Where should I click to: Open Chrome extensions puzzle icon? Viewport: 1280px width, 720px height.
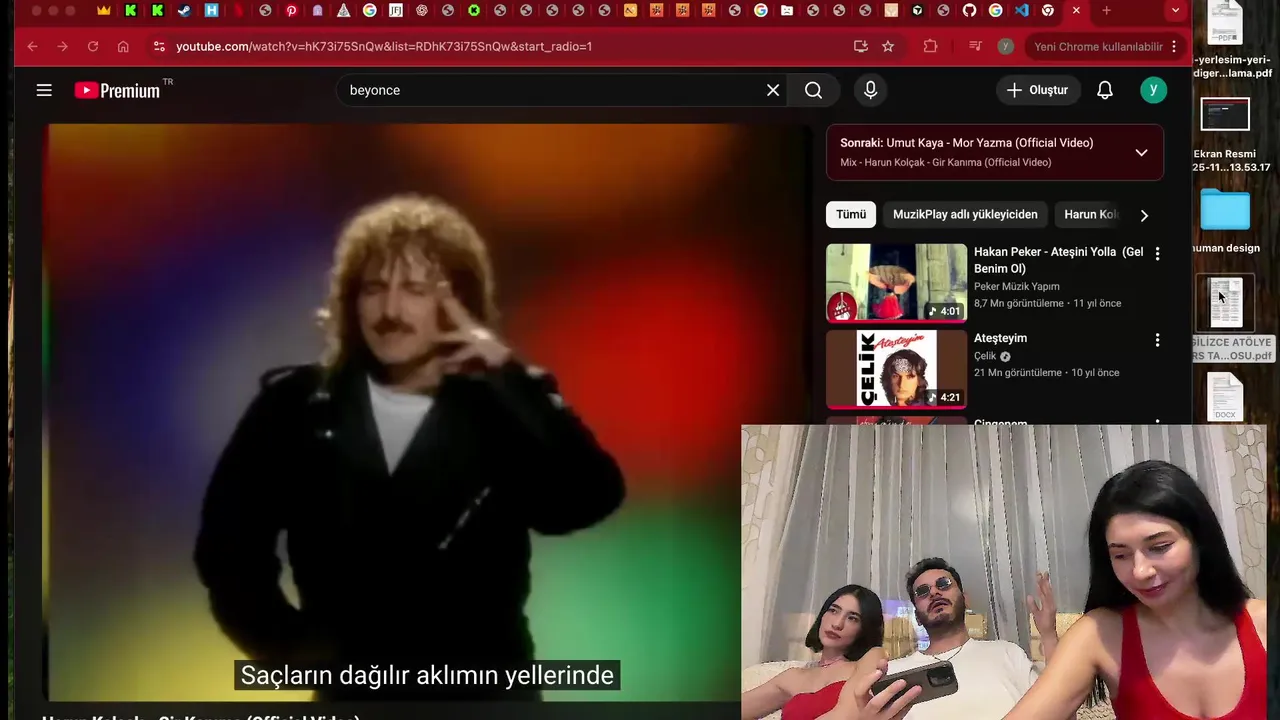[930, 46]
